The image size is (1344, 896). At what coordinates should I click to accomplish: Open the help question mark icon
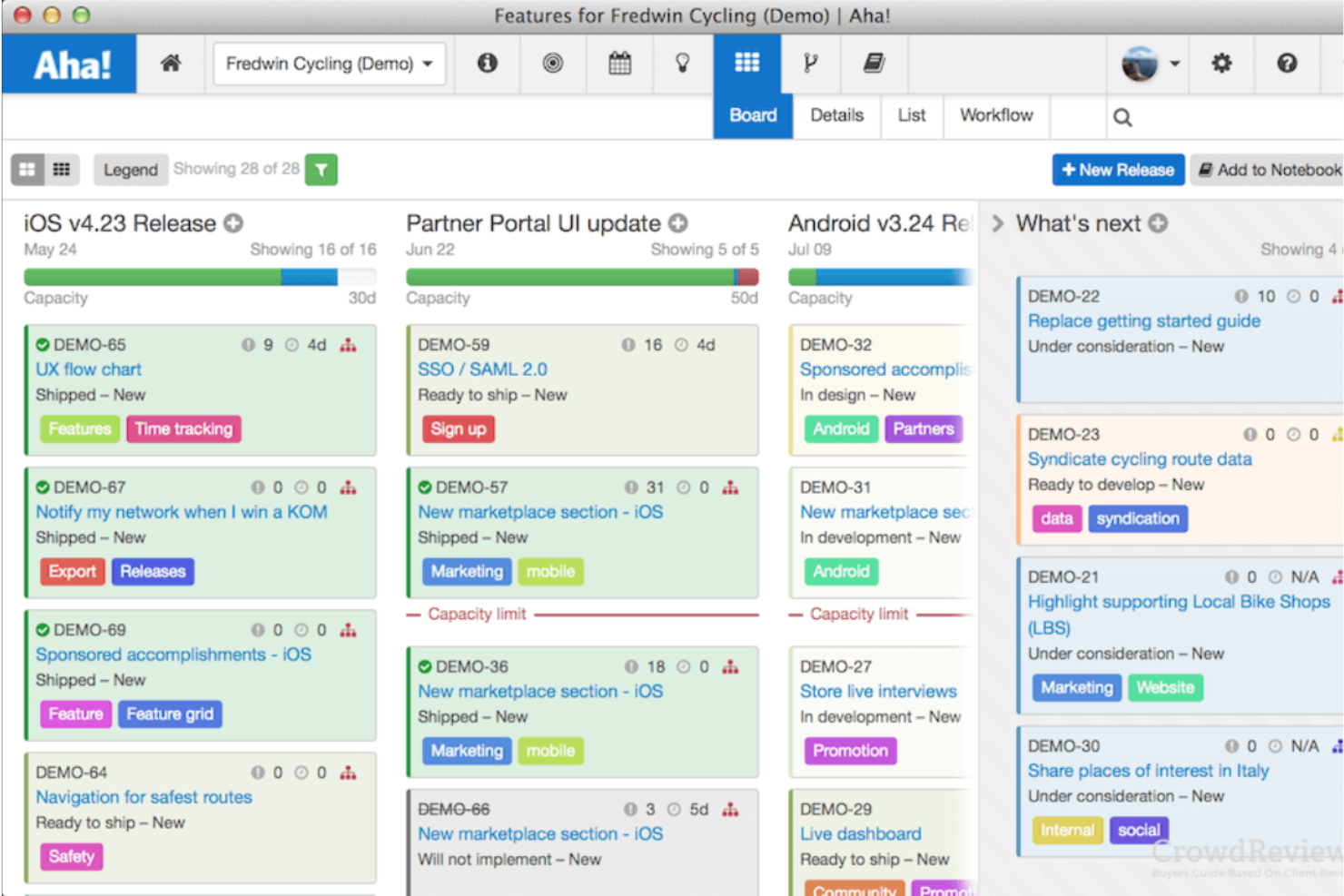click(x=1287, y=63)
